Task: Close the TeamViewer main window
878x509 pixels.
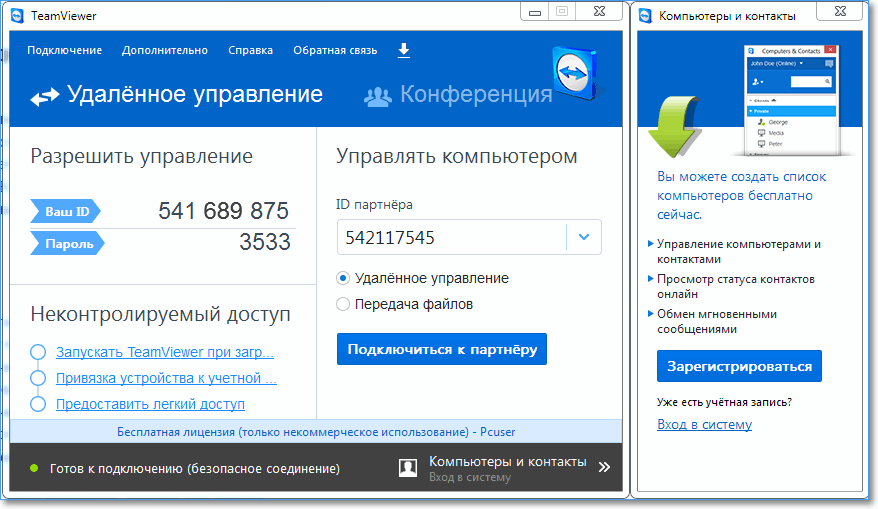Action: coord(599,11)
